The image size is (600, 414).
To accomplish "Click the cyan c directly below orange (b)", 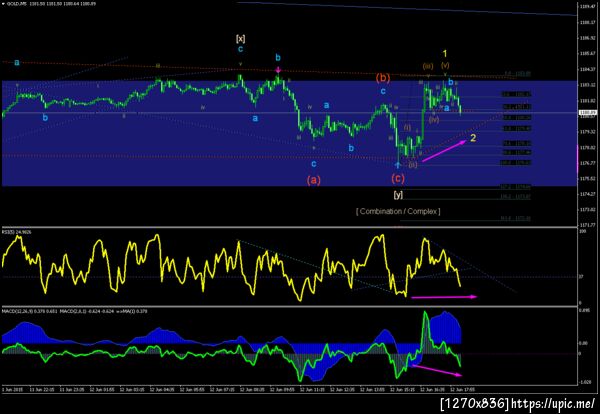I will pyautogui.click(x=383, y=91).
